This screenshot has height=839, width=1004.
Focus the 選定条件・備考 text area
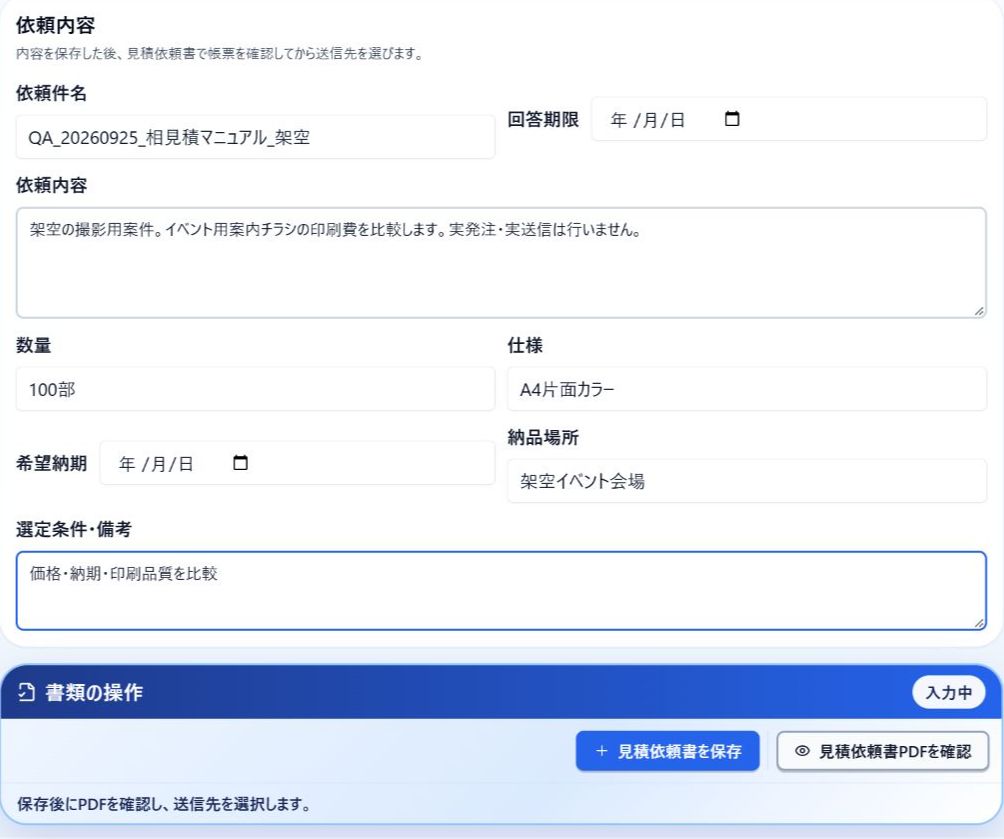point(501,591)
